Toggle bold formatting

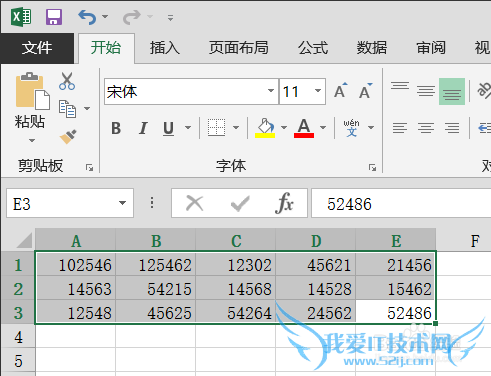(116, 128)
